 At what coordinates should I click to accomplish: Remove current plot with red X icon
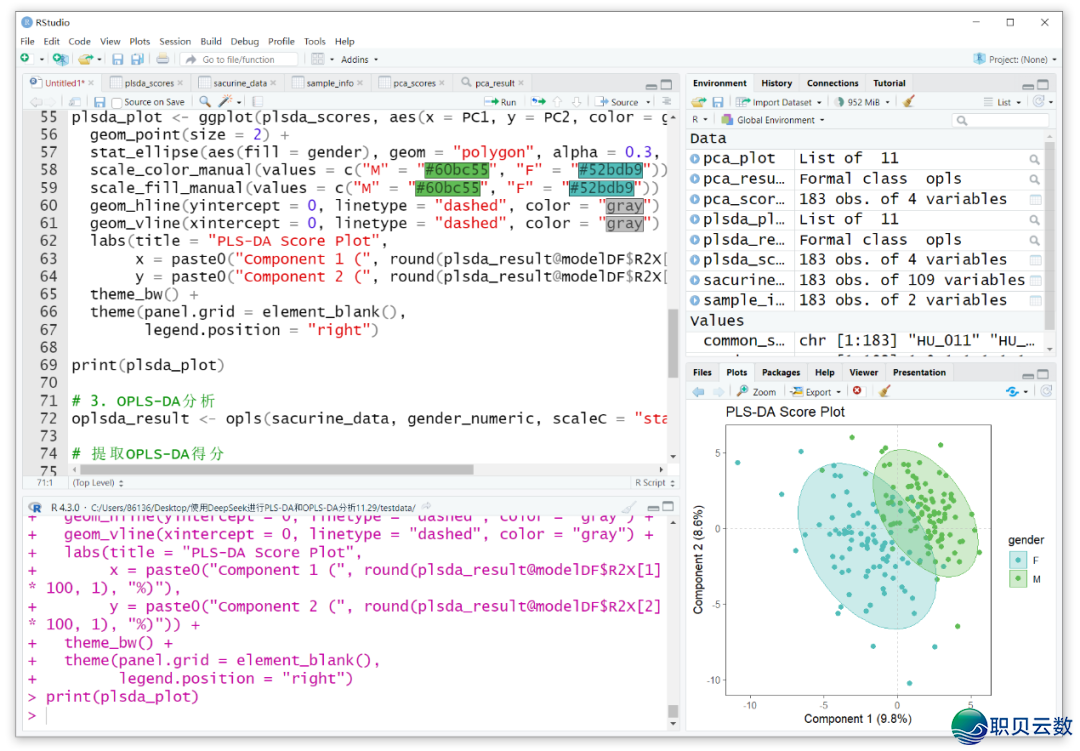tap(858, 392)
